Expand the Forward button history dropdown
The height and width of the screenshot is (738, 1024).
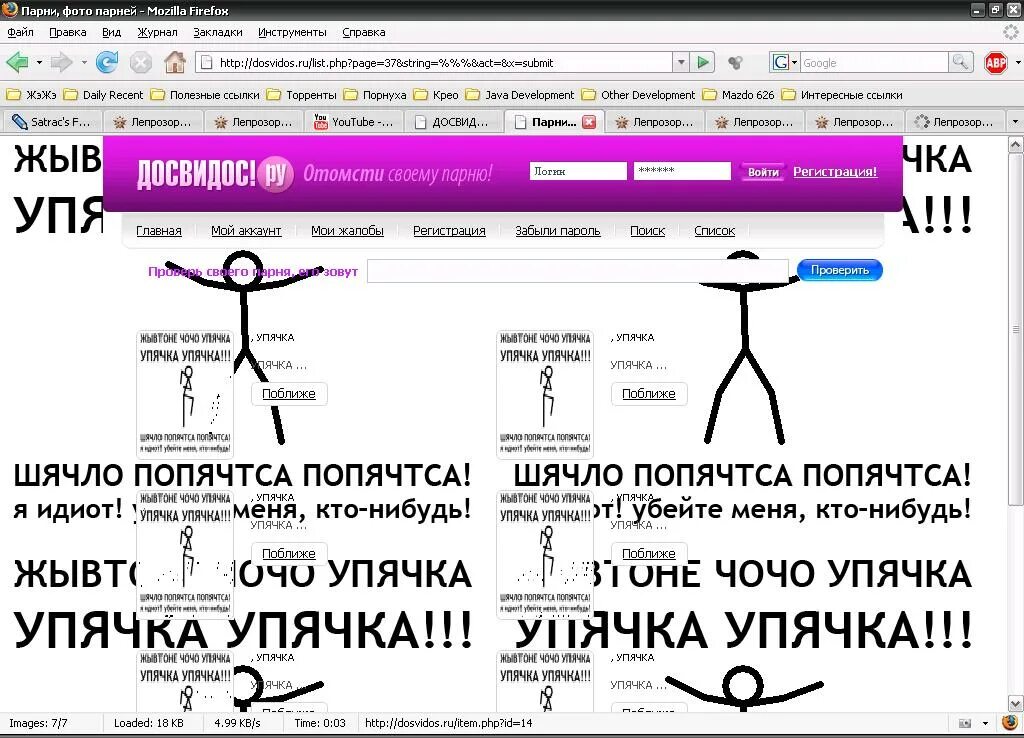[x=84, y=63]
